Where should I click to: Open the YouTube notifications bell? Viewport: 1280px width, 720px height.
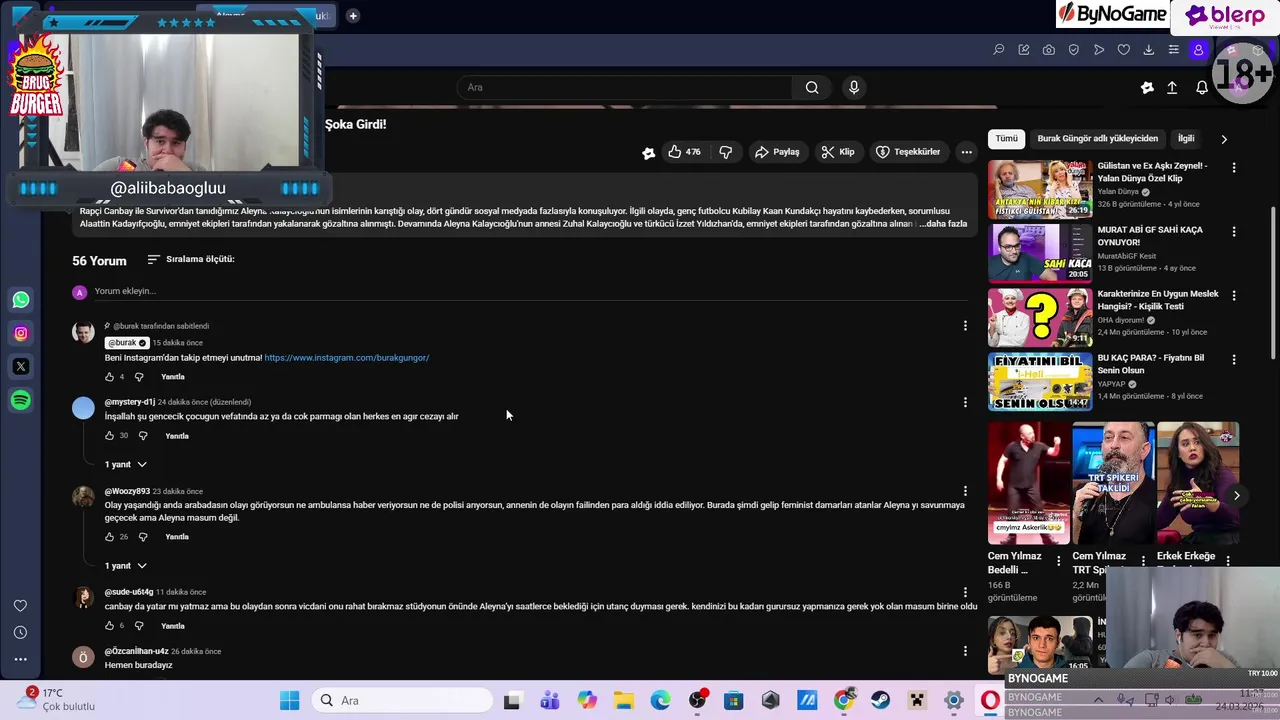tap(1202, 88)
